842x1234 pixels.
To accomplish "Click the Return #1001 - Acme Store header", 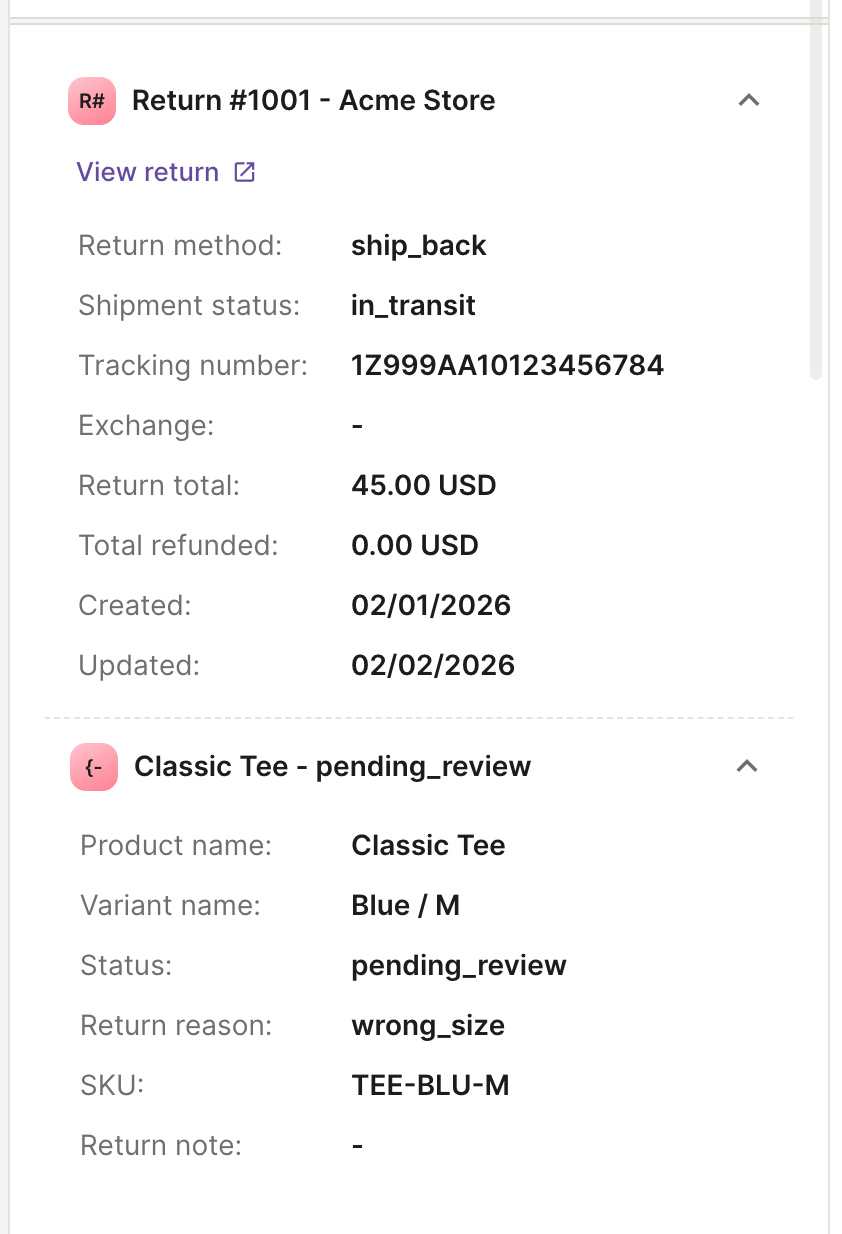I will coord(313,101).
